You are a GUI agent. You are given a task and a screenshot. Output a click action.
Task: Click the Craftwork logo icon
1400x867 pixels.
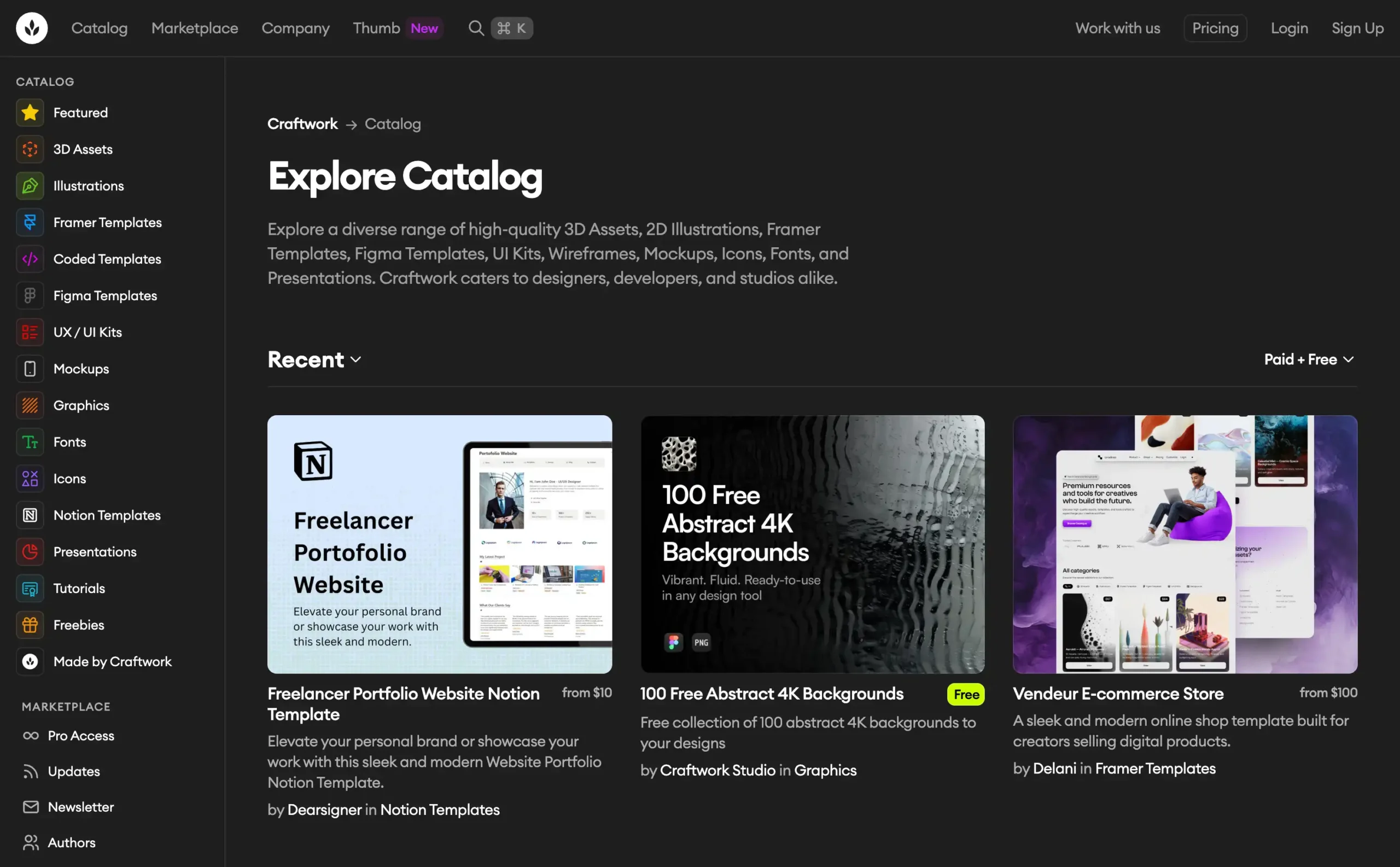pyautogui.click(x=32, y=28)
